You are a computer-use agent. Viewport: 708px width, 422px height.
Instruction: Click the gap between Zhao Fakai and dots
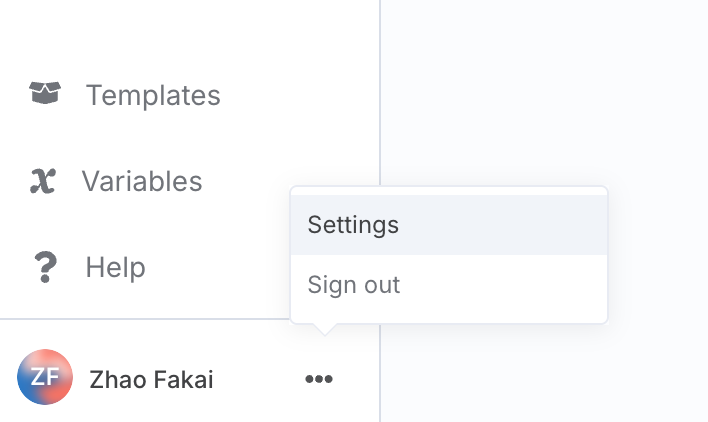click(x=258, y=380)
